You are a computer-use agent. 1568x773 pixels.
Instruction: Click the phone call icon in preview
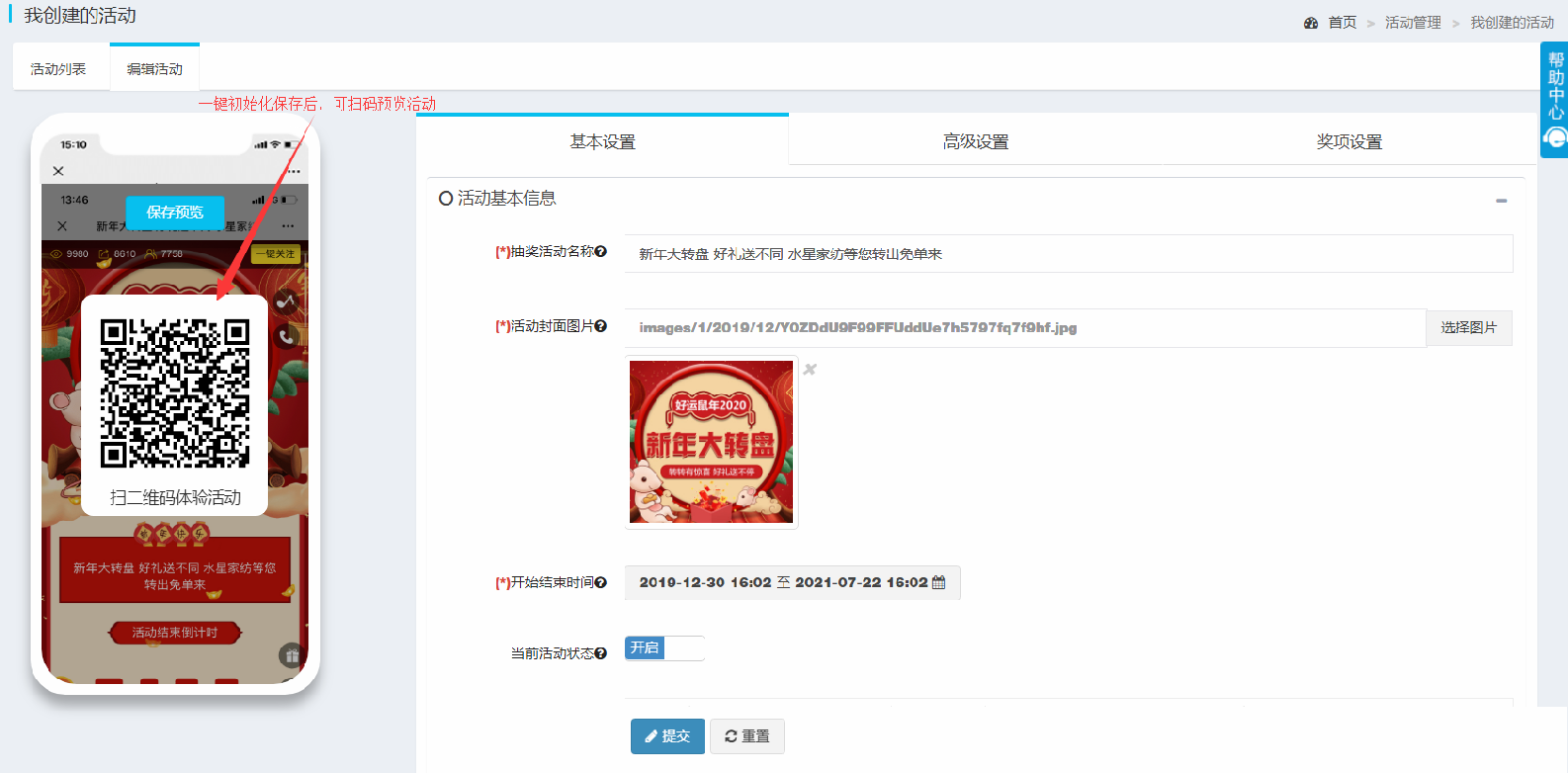click(x=287, y=337)
